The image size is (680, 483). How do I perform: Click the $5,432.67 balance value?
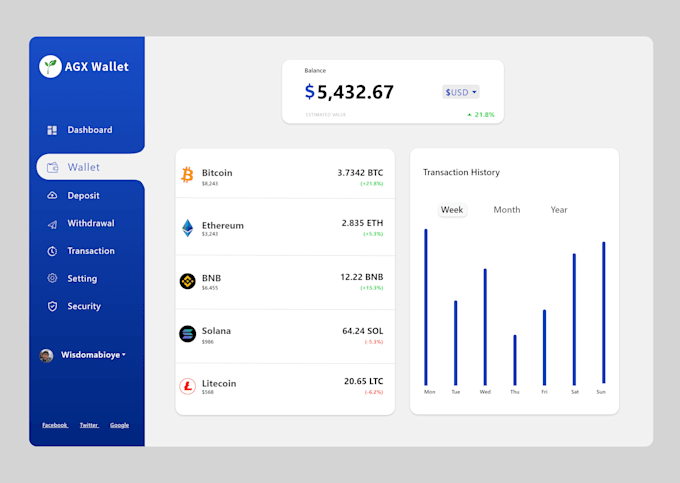[x=349, y=92]
